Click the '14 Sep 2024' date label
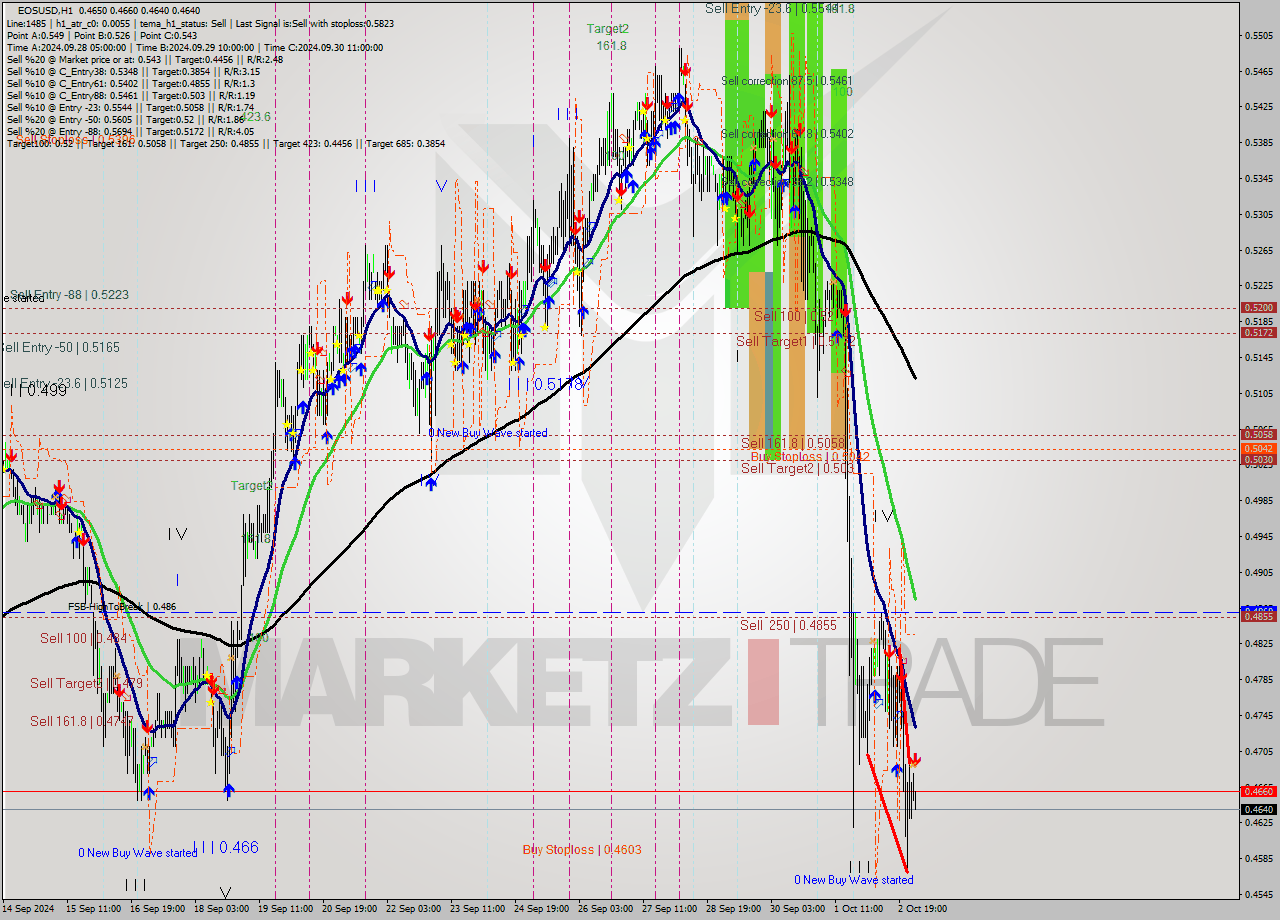 [x=28, y=909]
